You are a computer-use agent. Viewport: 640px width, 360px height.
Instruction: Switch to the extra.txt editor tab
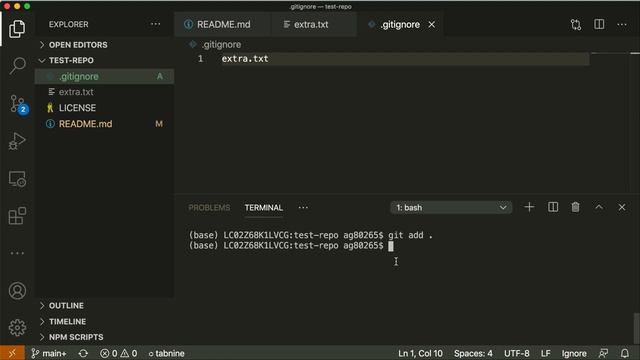click(x=314, y=24)
